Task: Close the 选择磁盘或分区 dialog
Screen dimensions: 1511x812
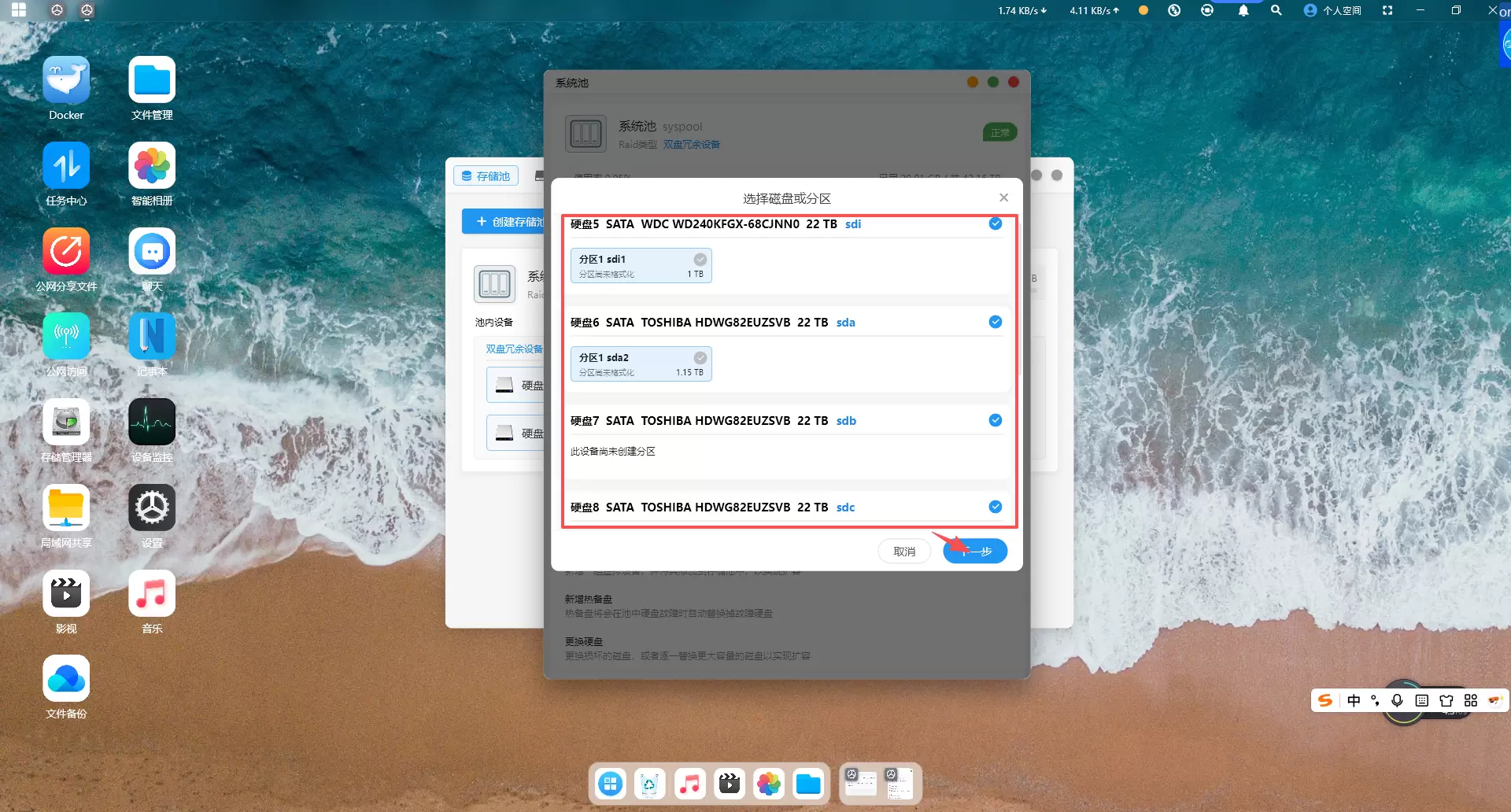Action: (1003, 197)
